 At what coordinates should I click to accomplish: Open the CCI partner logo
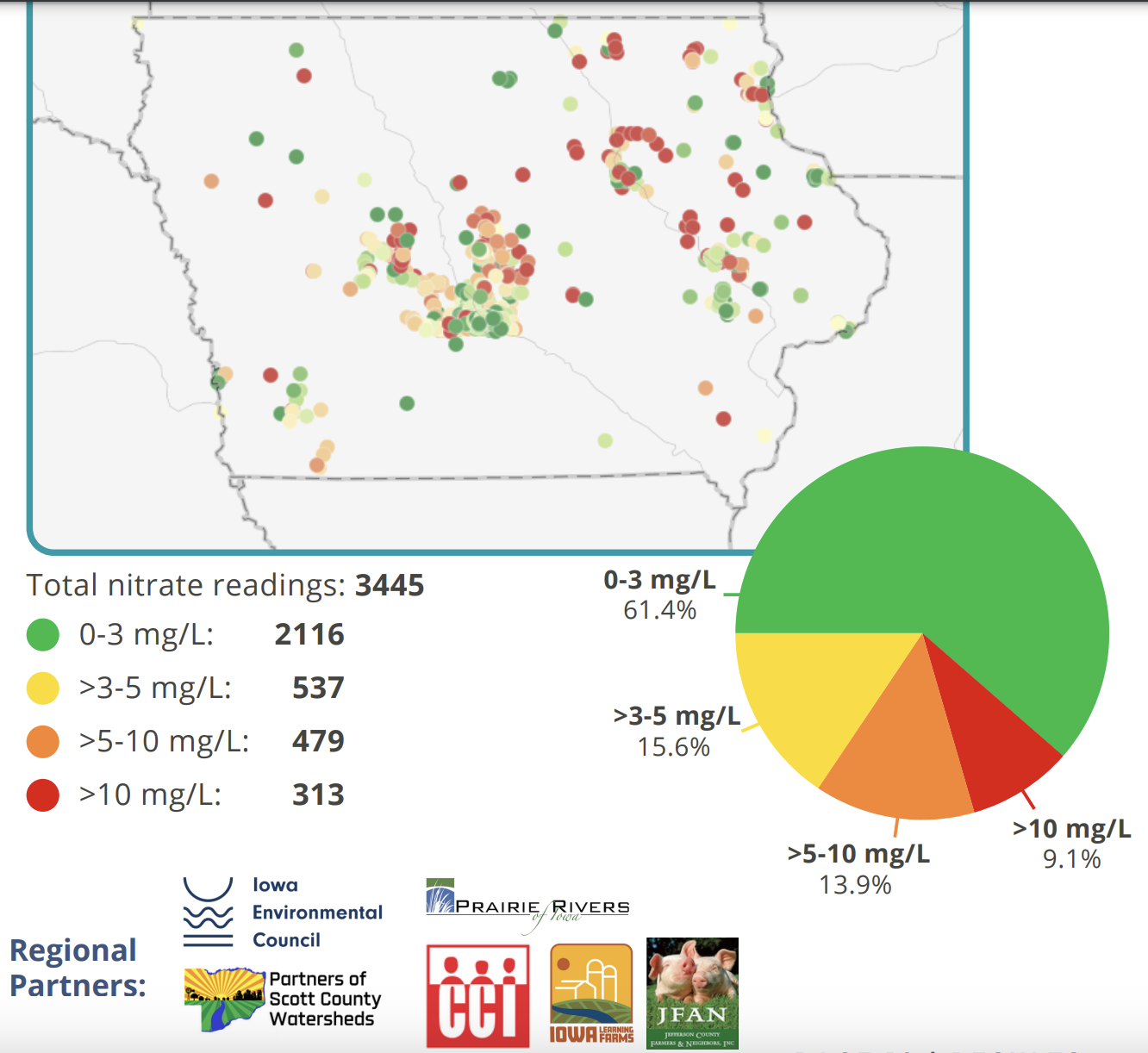click(477, 995)
